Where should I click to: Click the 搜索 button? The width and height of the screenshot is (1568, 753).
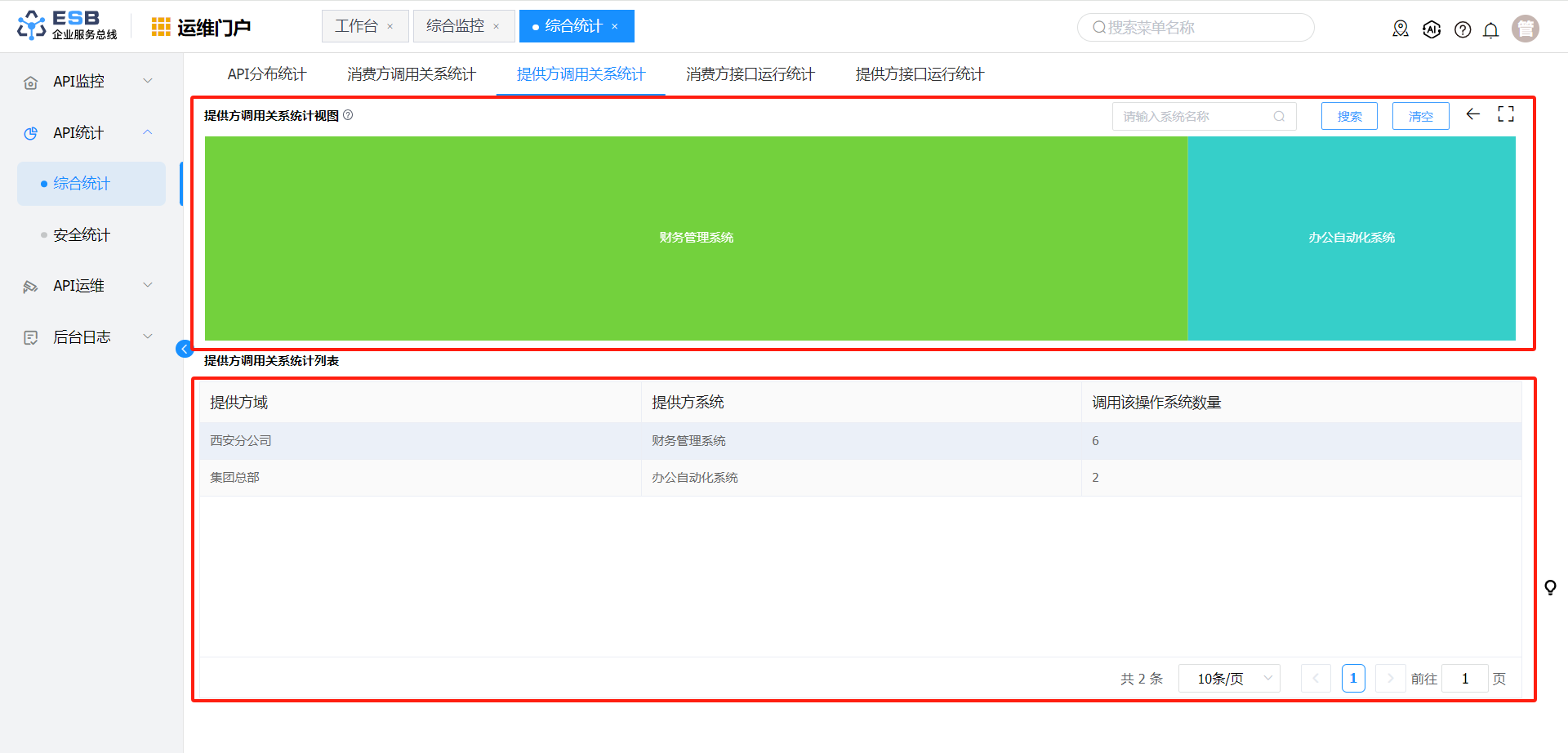click(x=1349, y=117)
